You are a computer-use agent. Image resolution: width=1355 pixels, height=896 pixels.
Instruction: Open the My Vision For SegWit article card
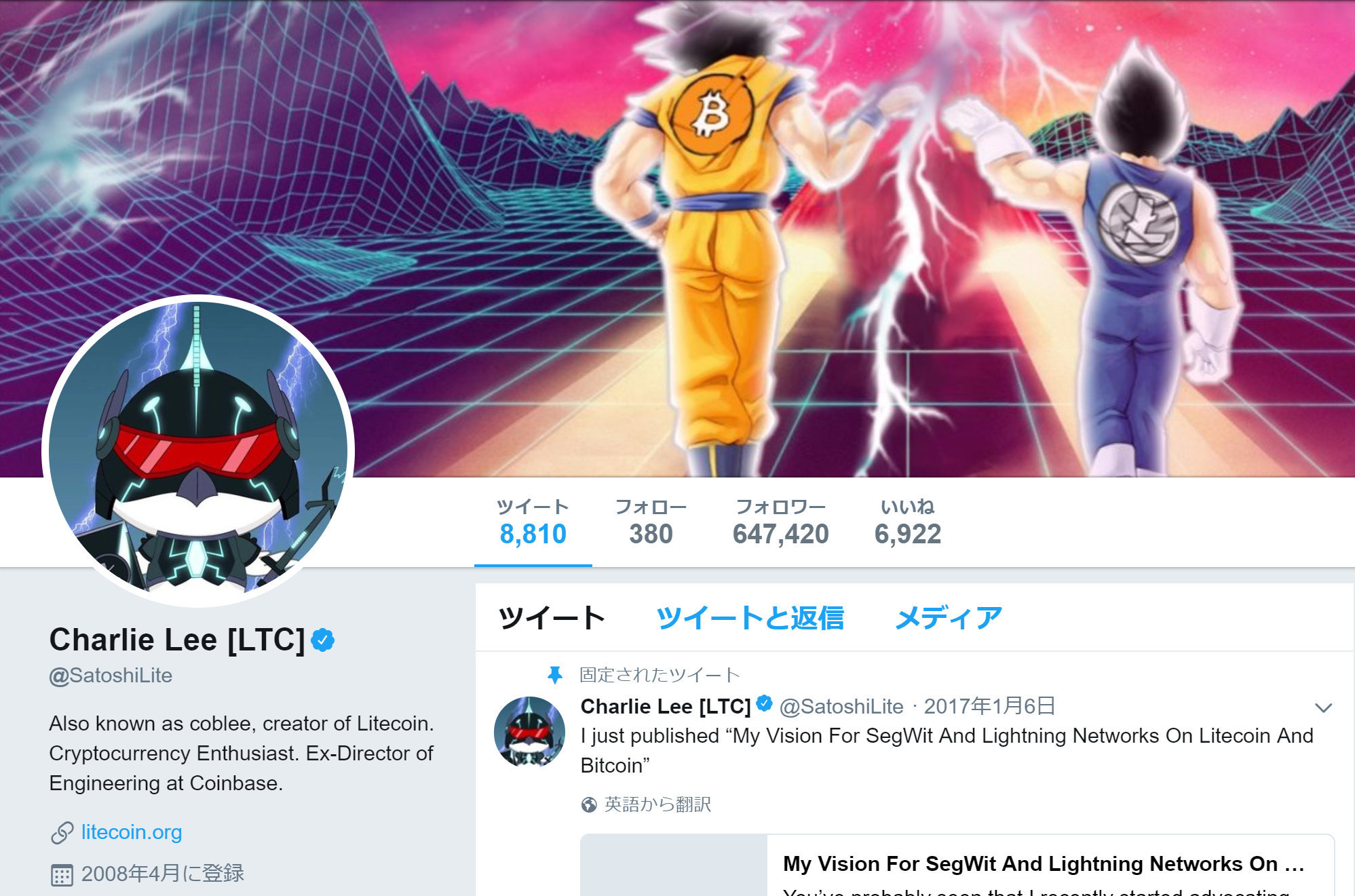[957, 865]
